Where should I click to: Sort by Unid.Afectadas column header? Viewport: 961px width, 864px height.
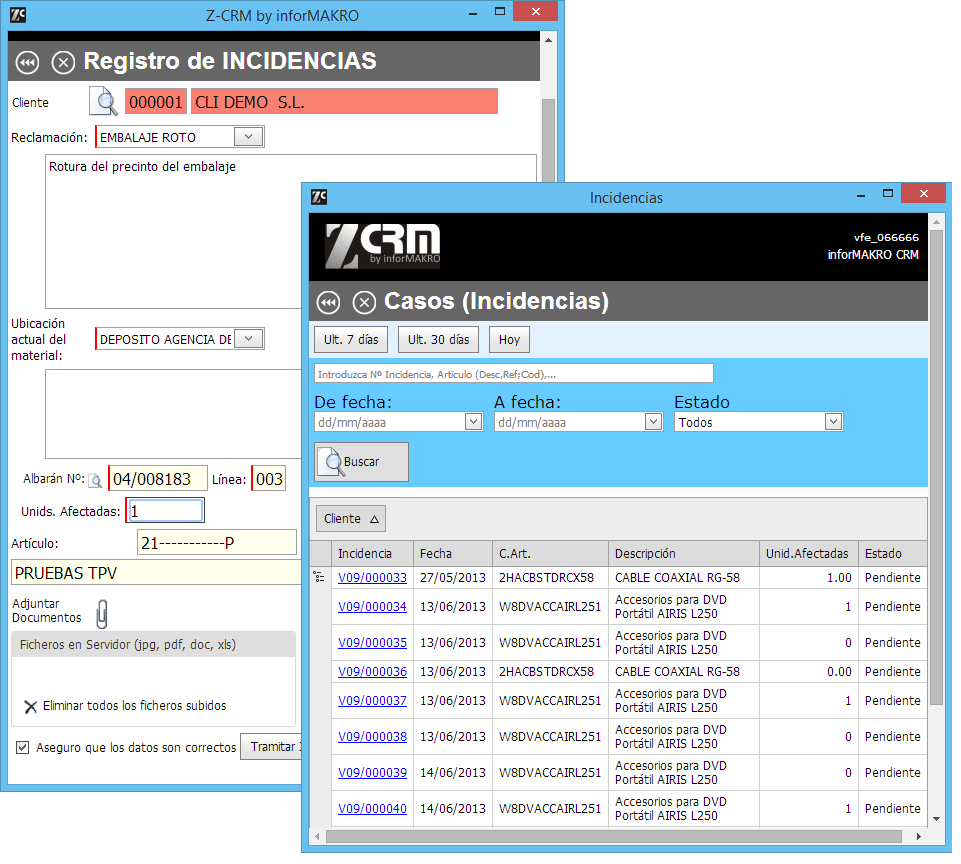click(809, 554)
